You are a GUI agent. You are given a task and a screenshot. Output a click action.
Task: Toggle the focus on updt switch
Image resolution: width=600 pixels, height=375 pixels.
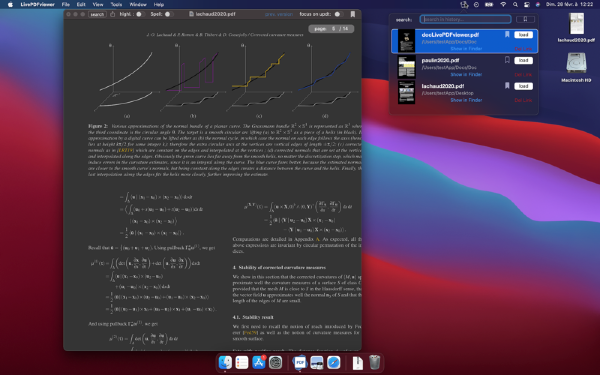[x=338, y=14]
